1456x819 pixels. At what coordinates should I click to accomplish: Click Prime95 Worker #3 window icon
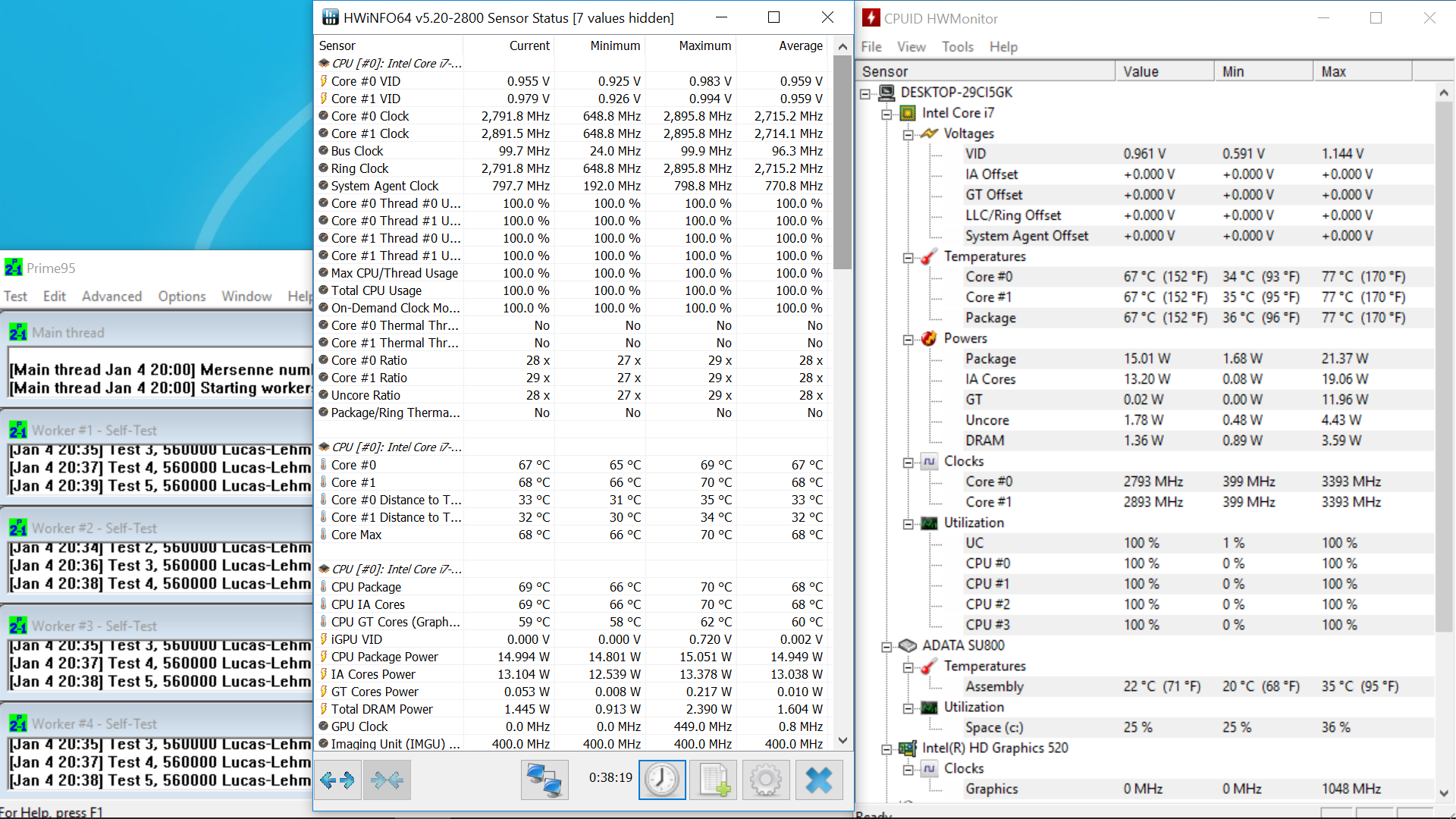[x=17, y=626]
